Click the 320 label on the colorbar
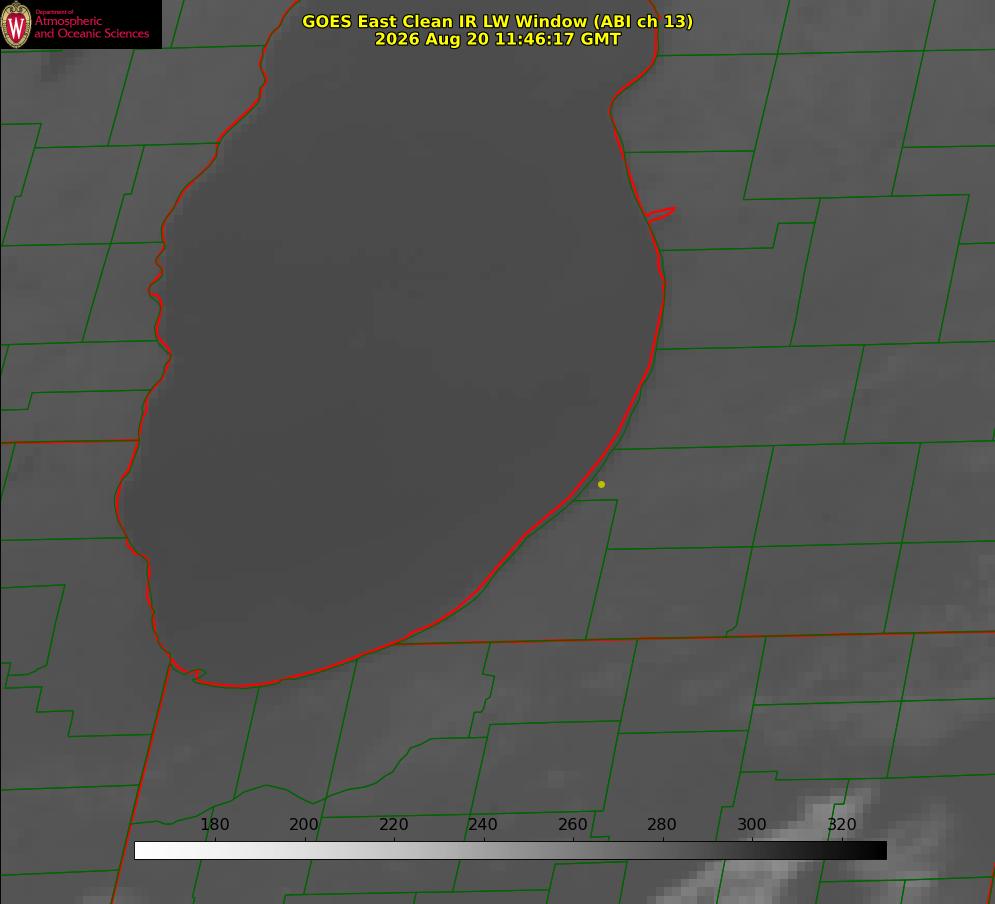 point(842,824)
